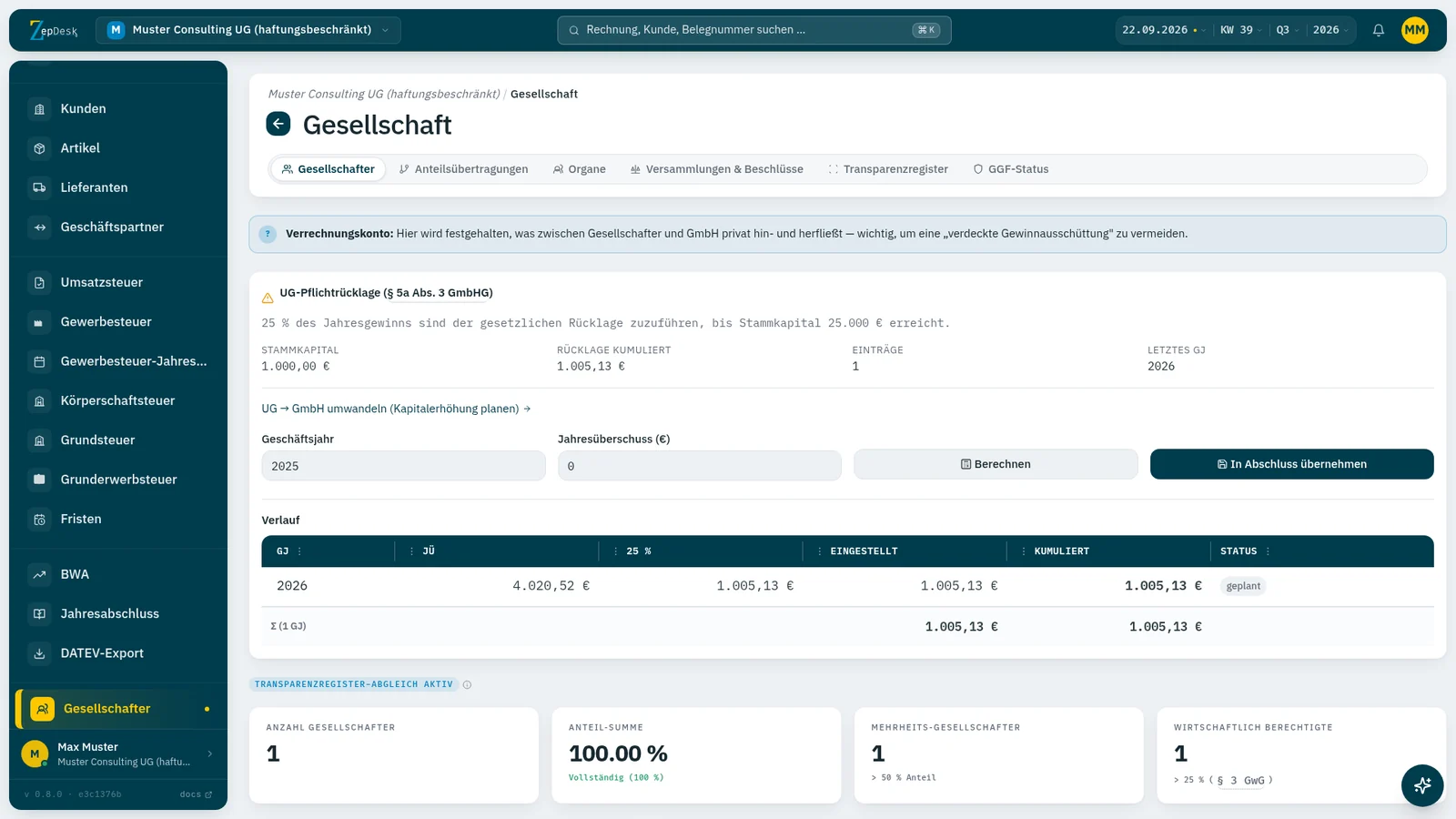Open the Gewerbesteuer factory icon
Screen dimensions: 1456x819
[39, 322]
